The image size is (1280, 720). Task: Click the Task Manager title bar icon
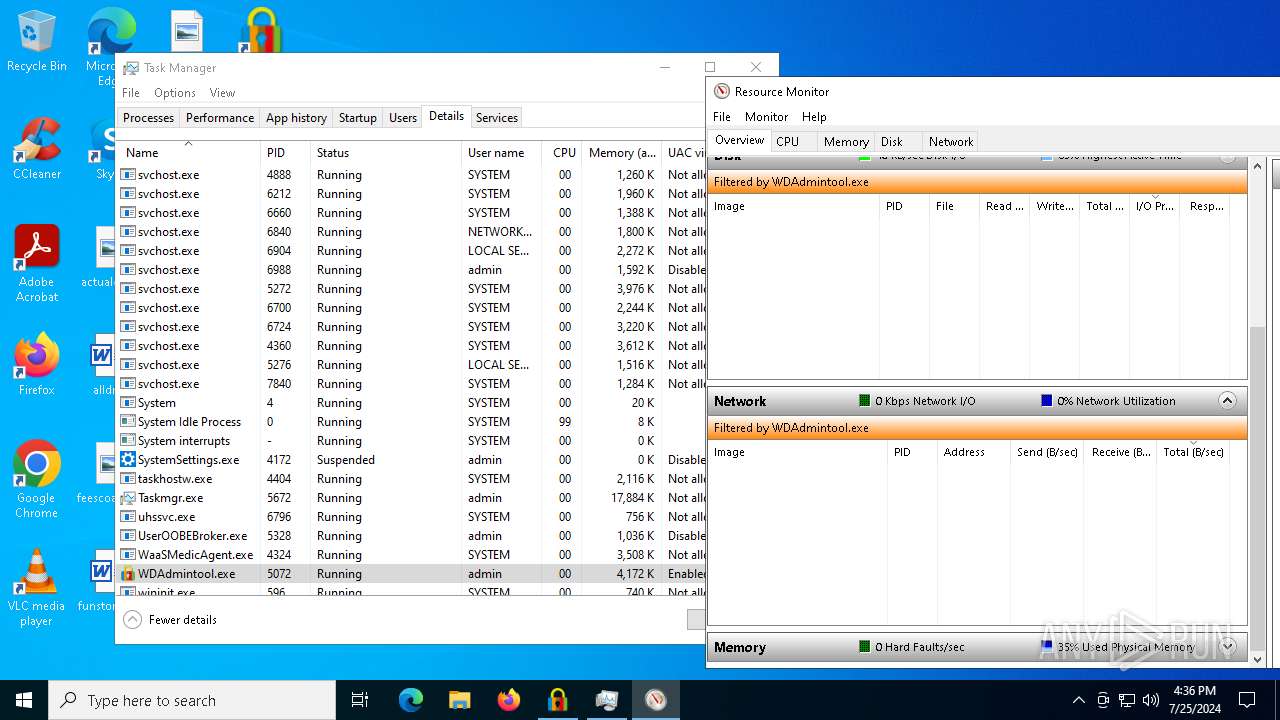point(131,68)
